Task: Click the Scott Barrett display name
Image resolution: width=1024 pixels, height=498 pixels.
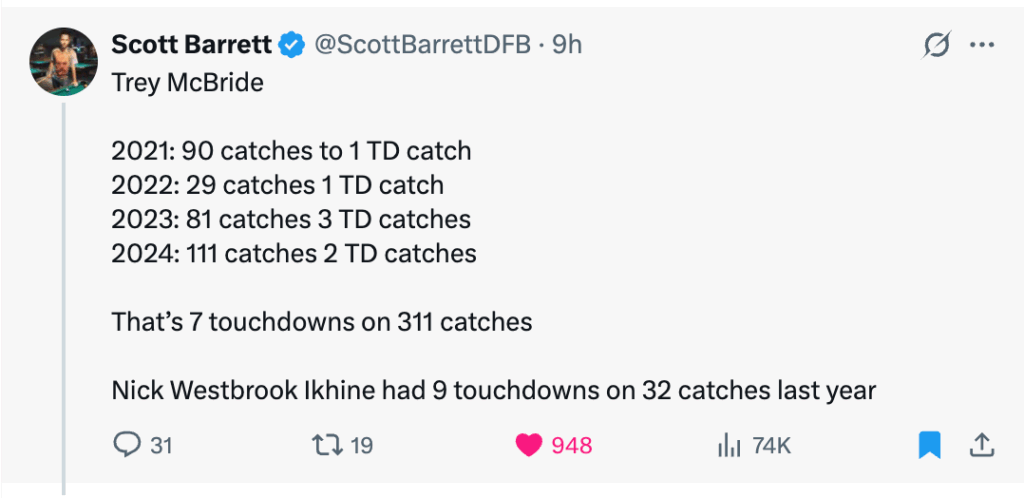Action: tap(193, 45)
